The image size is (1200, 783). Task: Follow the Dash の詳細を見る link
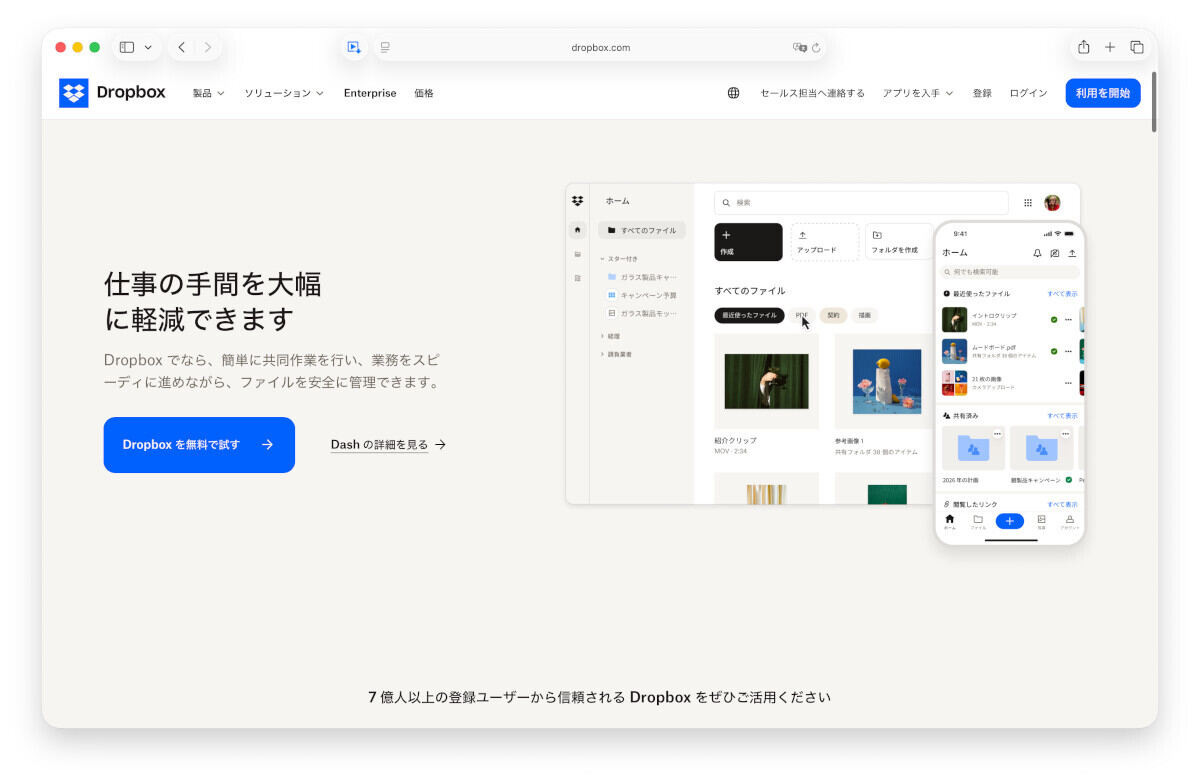pyautogui.click(x=388, y=444)
